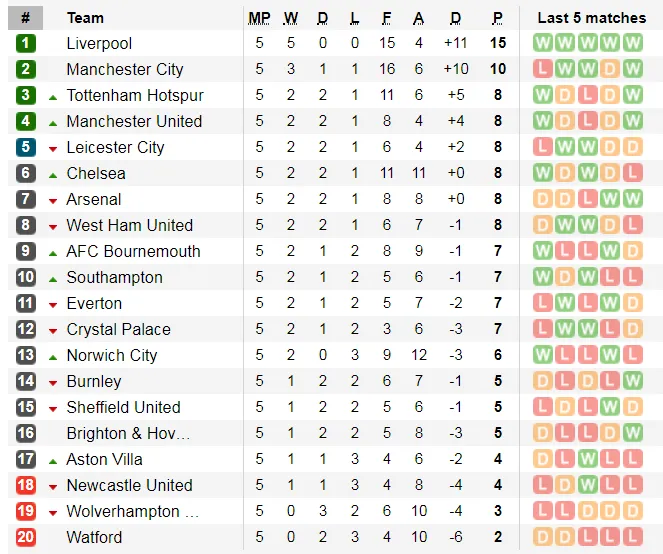Click Brighton & Hov's position 16 badge

tap(25, 433)
